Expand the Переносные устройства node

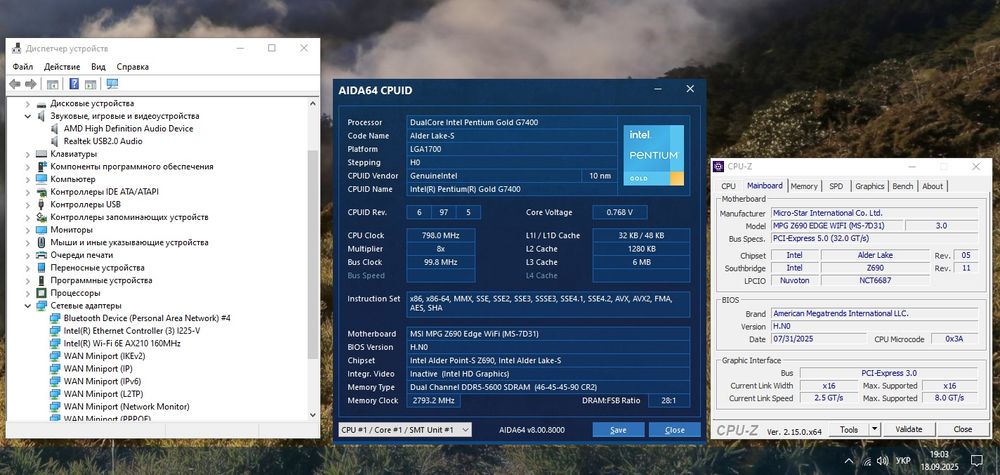point(28,268)
